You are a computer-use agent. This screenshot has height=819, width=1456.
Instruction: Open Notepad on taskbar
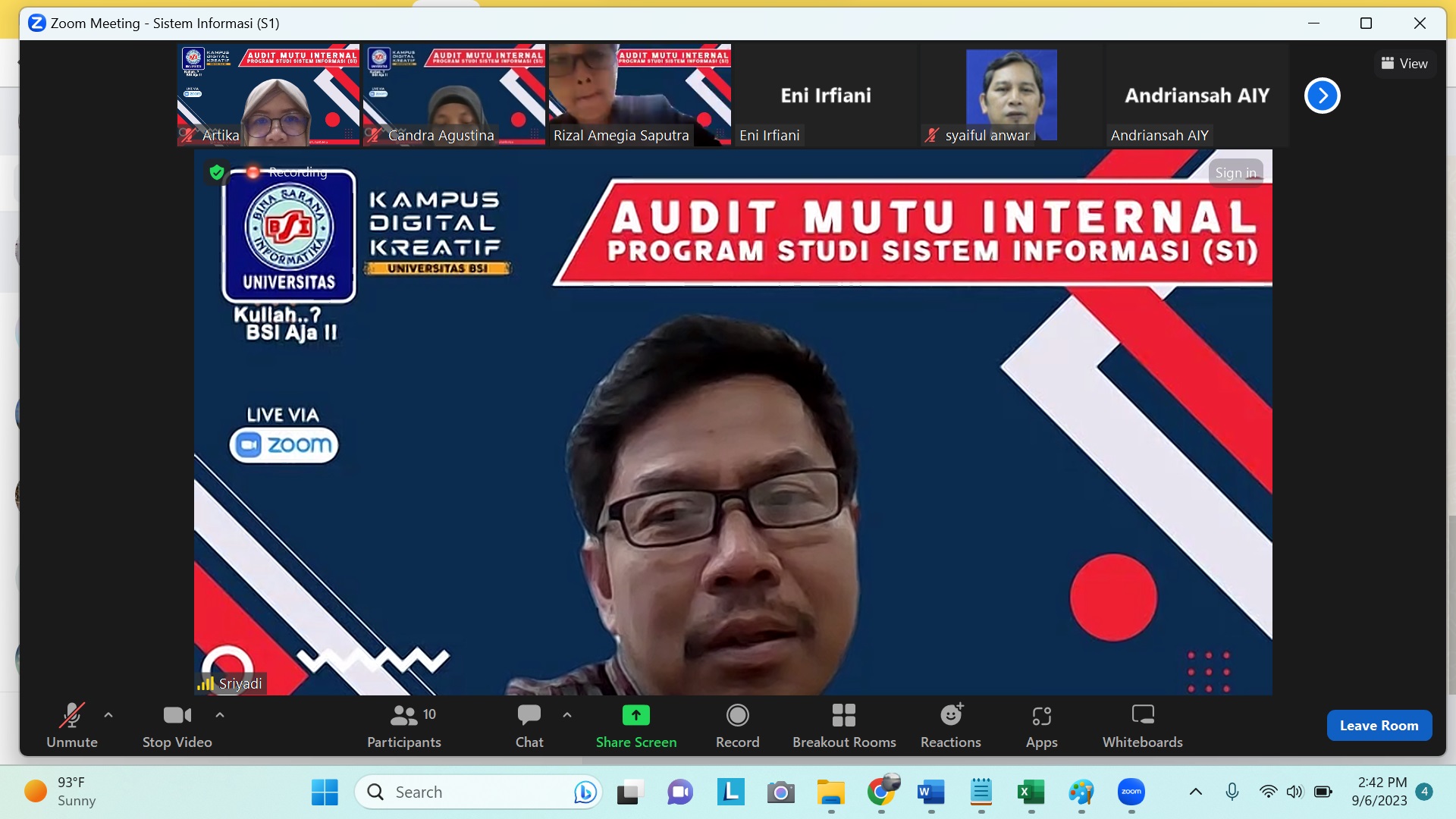(981, 792)
